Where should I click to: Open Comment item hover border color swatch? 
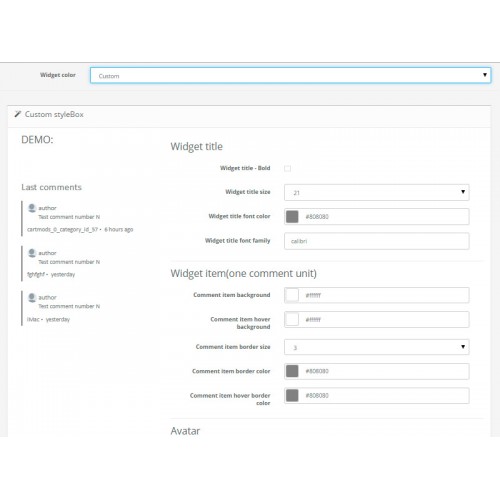pyautogui.click(x=292, y=395)
